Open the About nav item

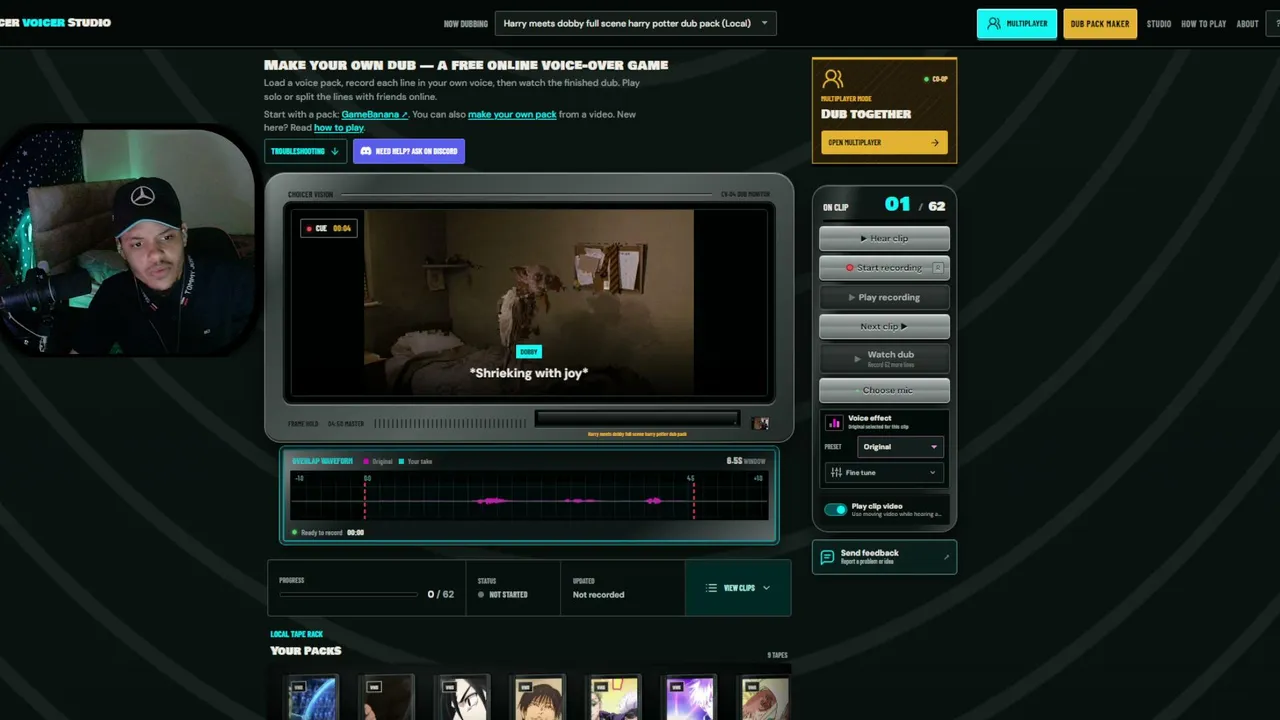pyautogui.click(x=1247, y=24)
